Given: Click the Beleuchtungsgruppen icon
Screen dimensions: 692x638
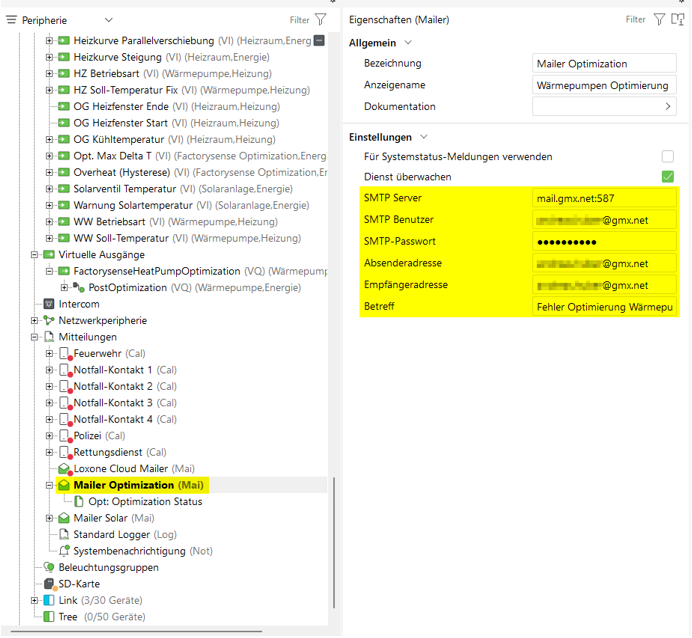Looking at the screenshot, I should pyautogui.click(x=48, y=567).
